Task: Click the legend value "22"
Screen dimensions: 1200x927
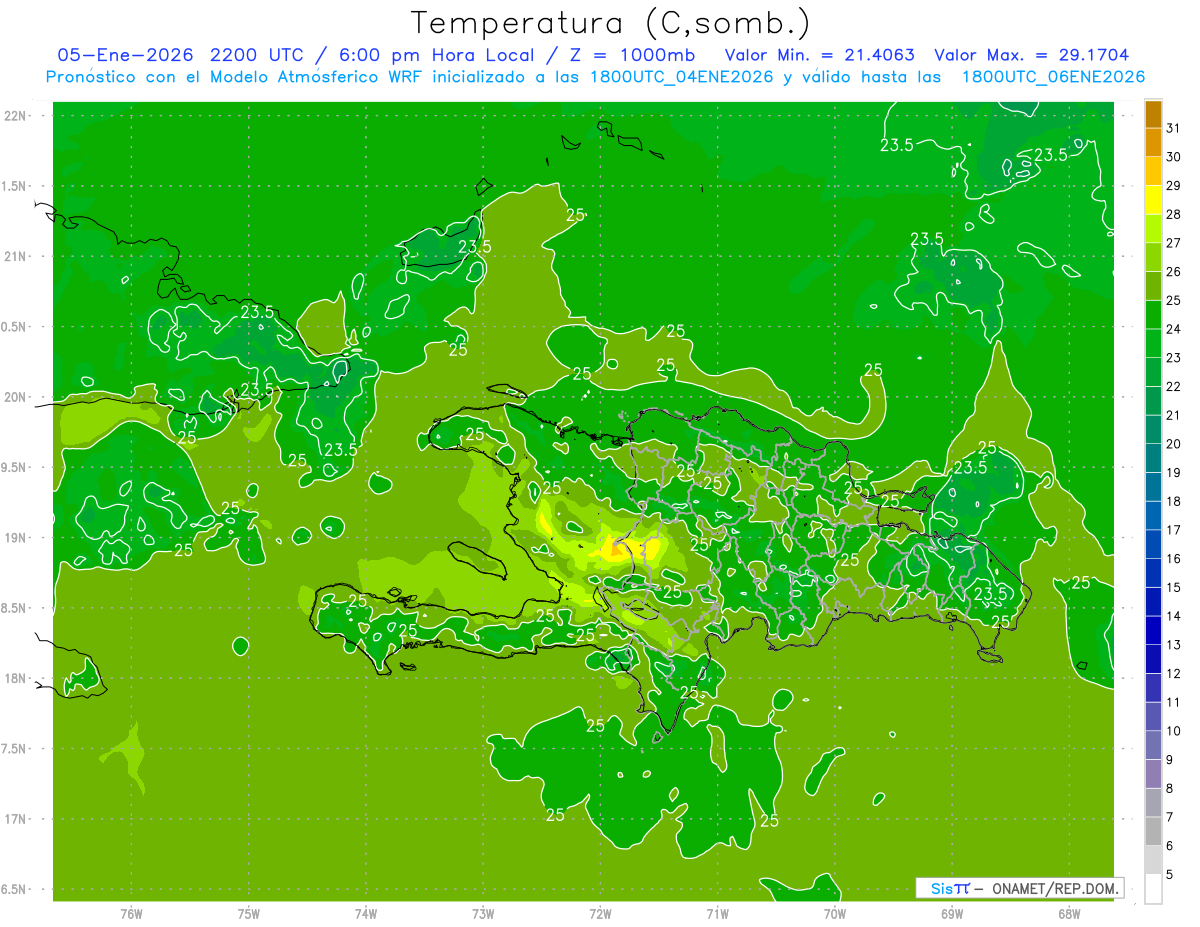Action: coord(1174,386)
